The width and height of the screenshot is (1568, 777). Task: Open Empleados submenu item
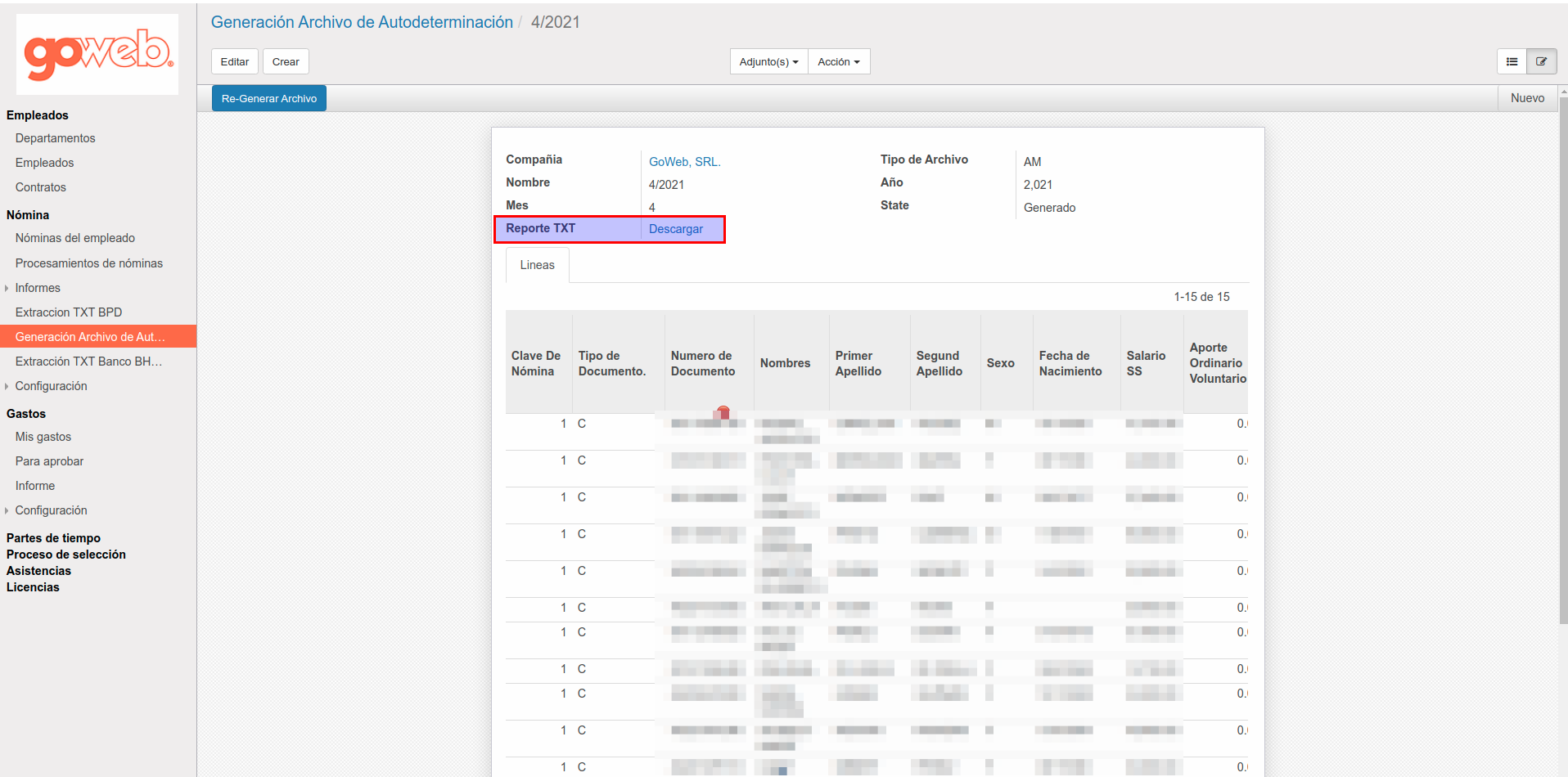(x=45, y=163)
